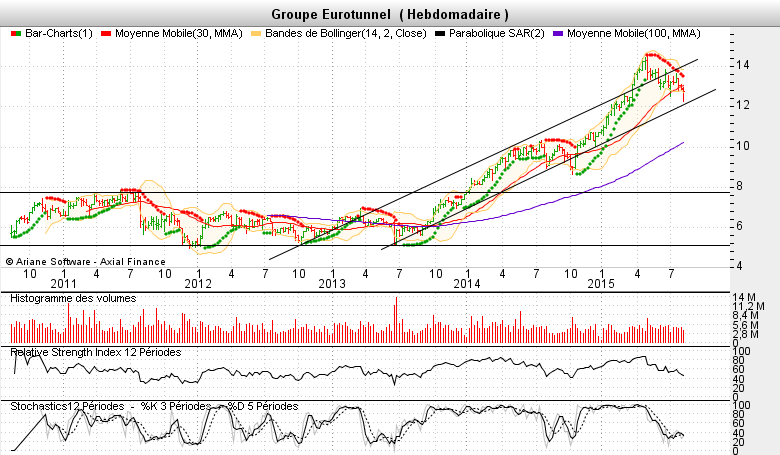Select the Bar-Charts(1) legend label
The image size is (780, 455).
(x=59, y=33)
